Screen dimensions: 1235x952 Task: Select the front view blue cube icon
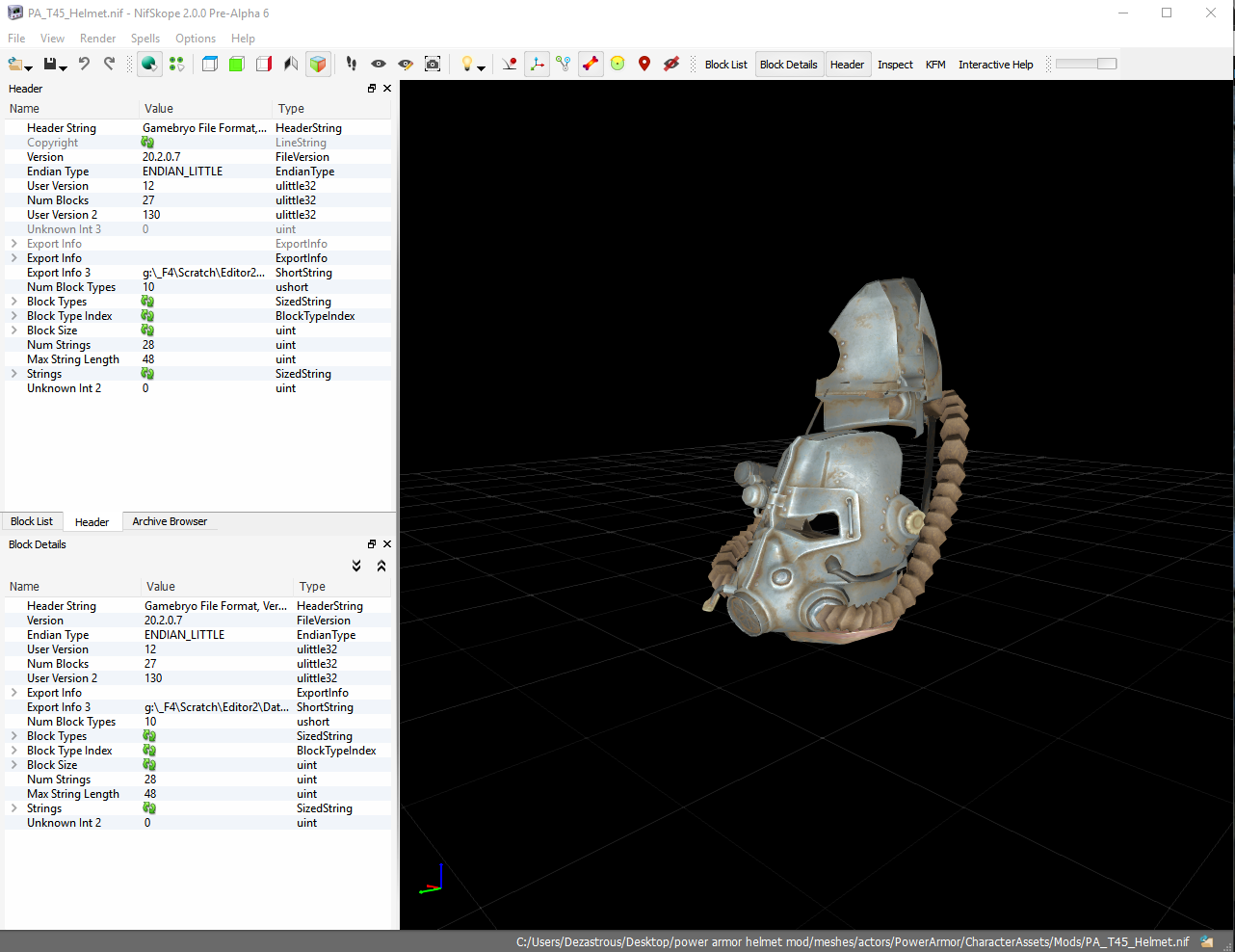209,64
